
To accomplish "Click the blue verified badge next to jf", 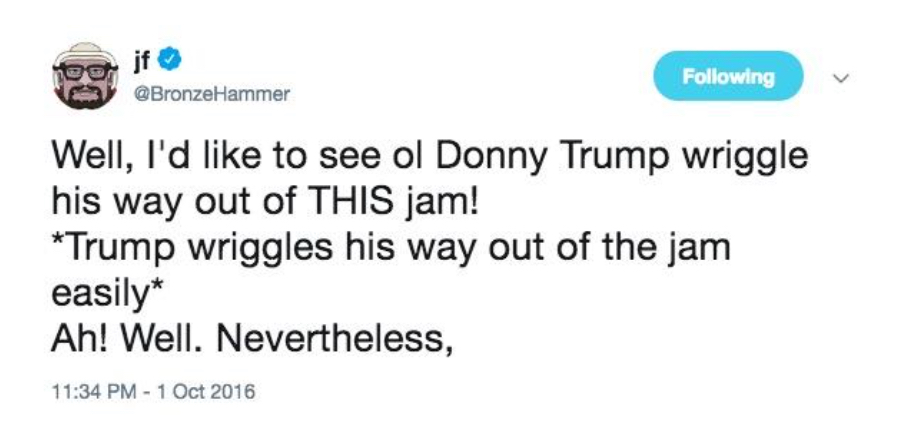I will [x=173, y=62].
